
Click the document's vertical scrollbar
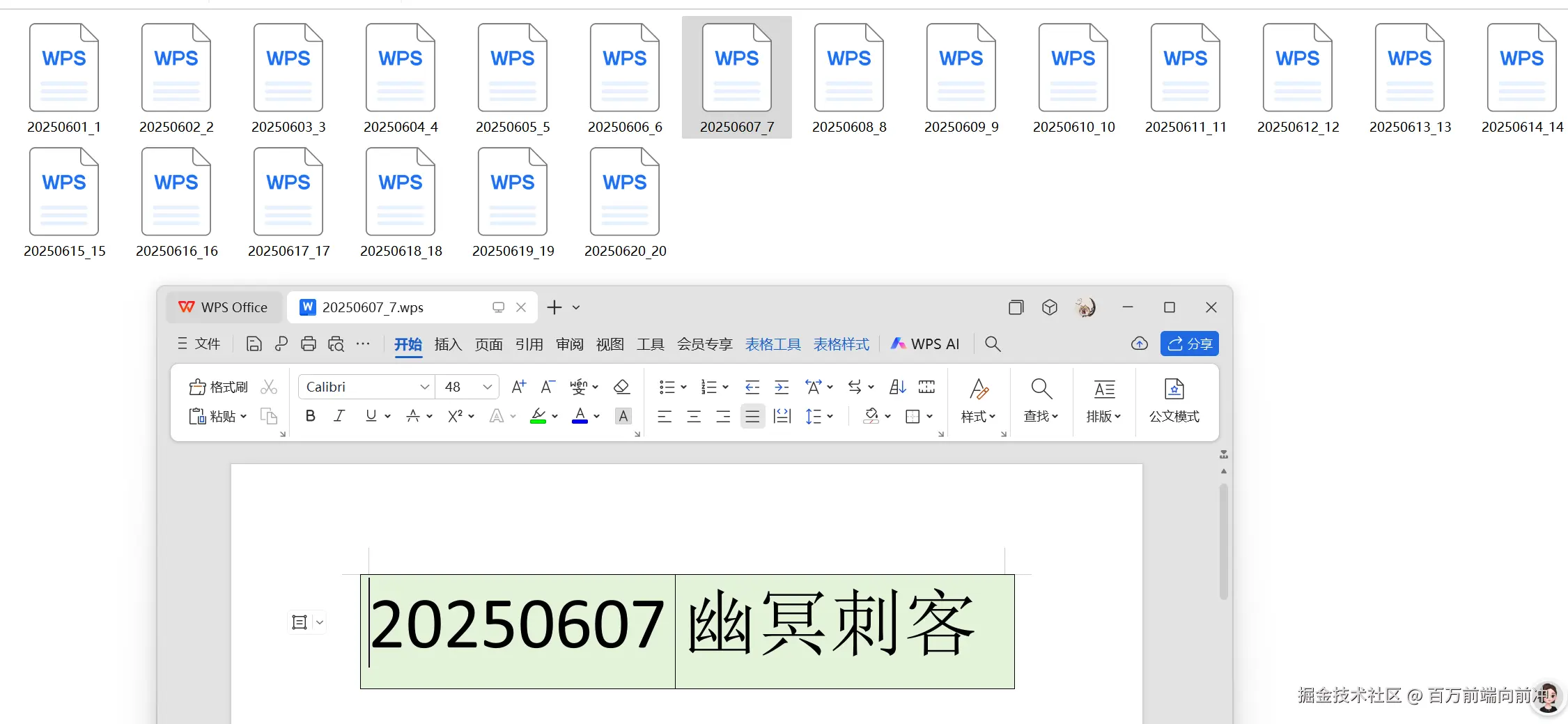click(x=1223, y=542)
